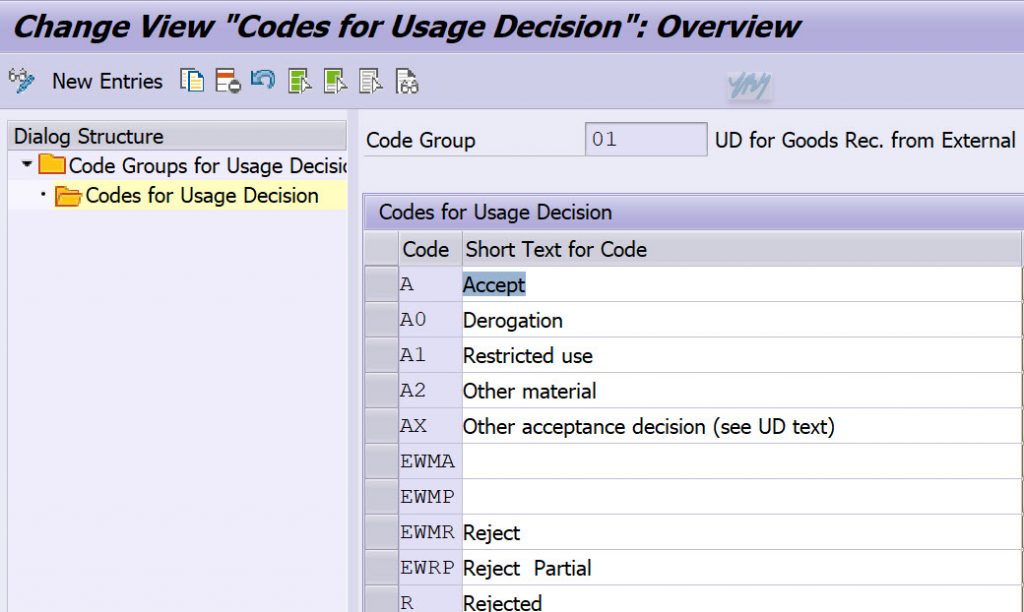Image resolution: width=1024 pixels, height=612 pixels.
Task: Collapse Code Groups for Usage Decision node
Action: click(x=26, y=164)
